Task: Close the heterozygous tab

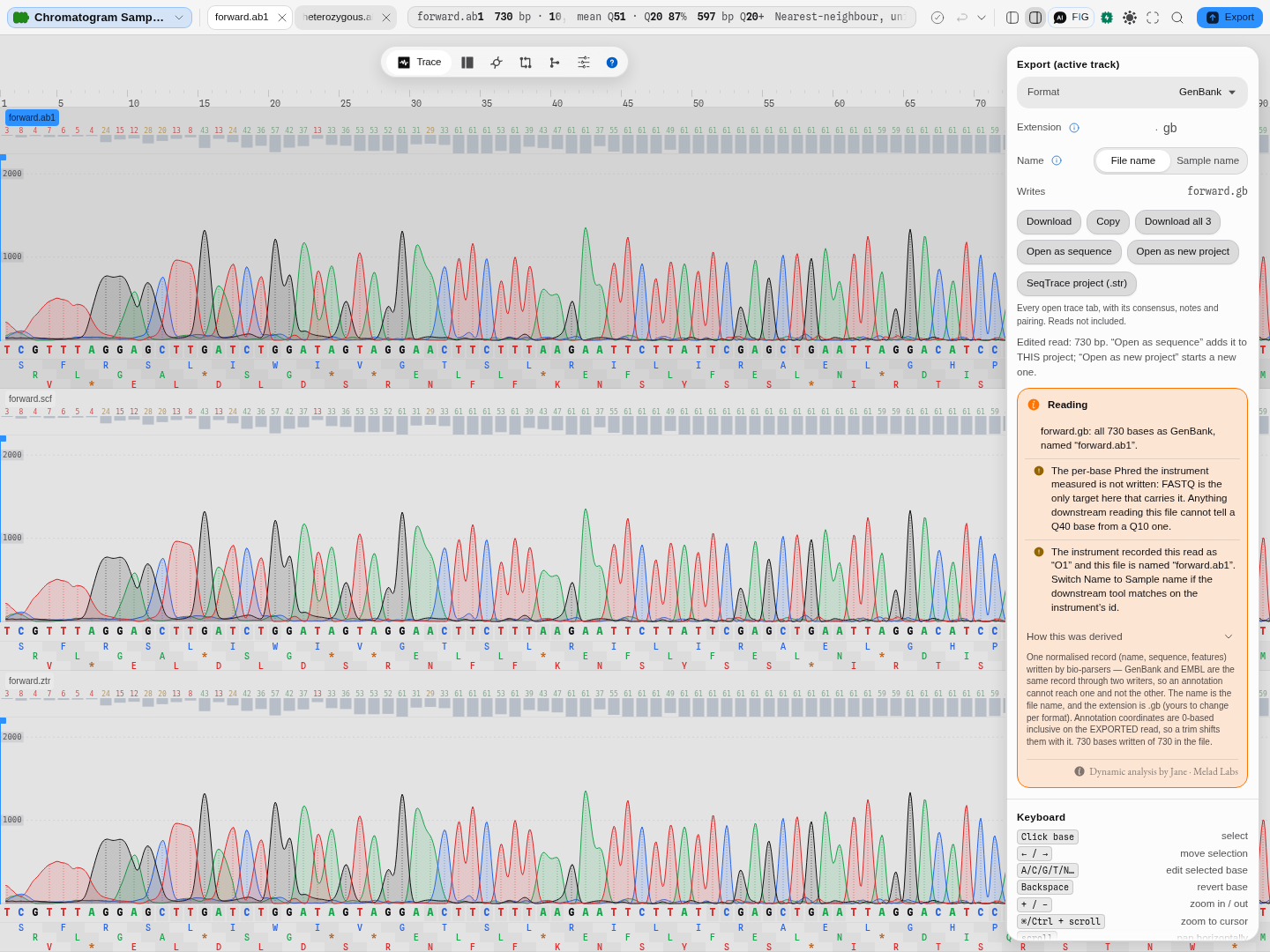Action: [386, 18]
